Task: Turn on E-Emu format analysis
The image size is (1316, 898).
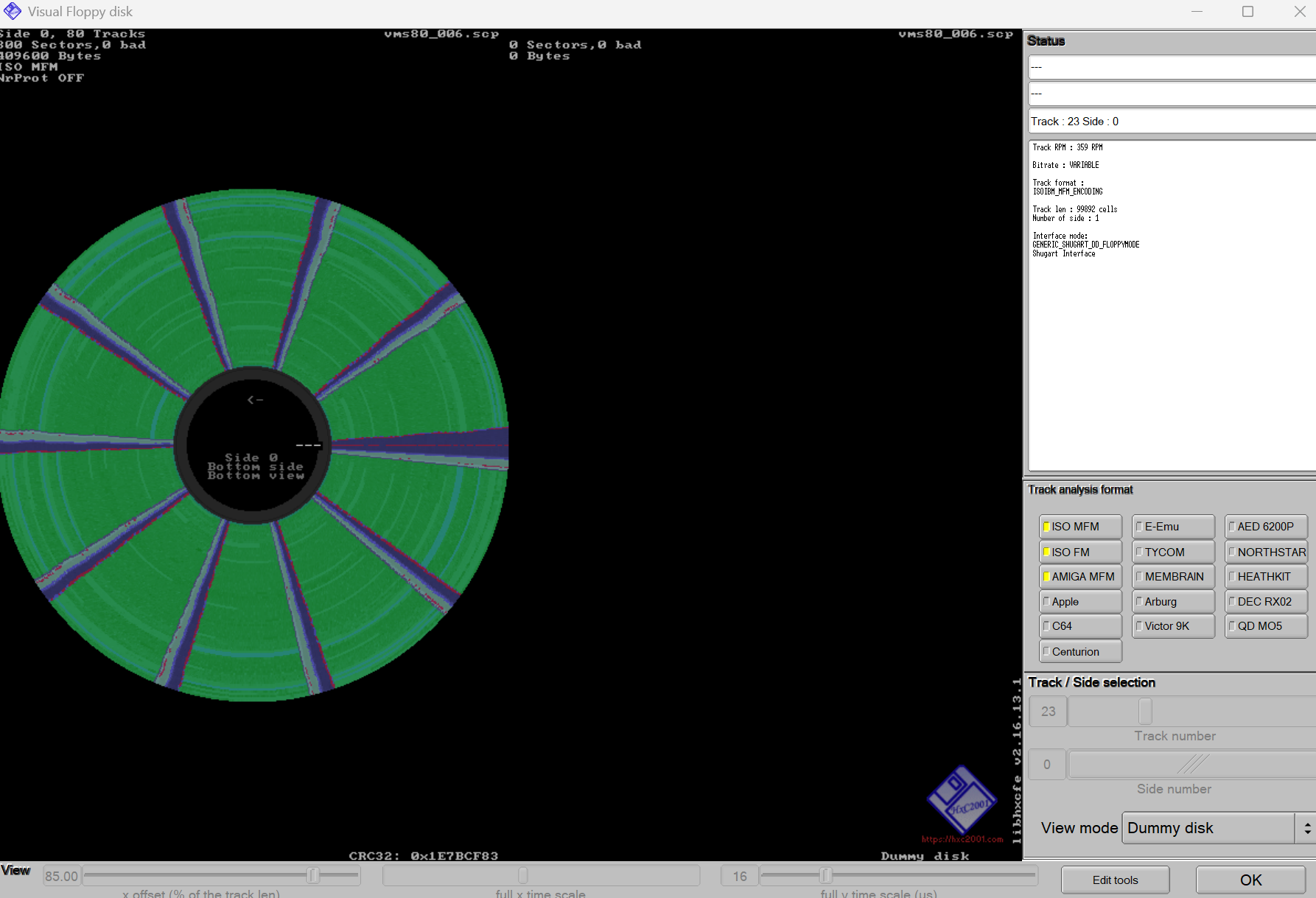Action: pos(1173,527)
